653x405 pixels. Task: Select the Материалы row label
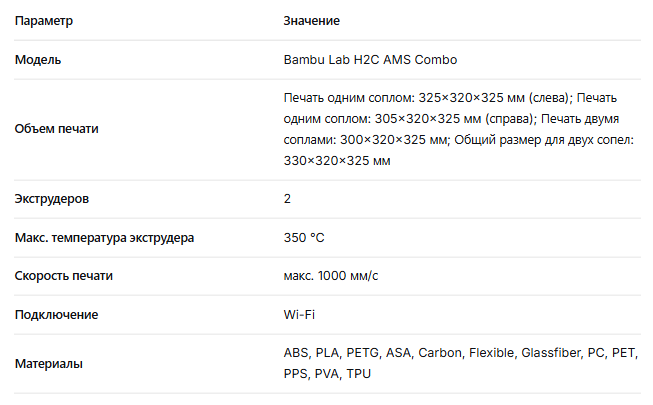click(x=49, y=364)
